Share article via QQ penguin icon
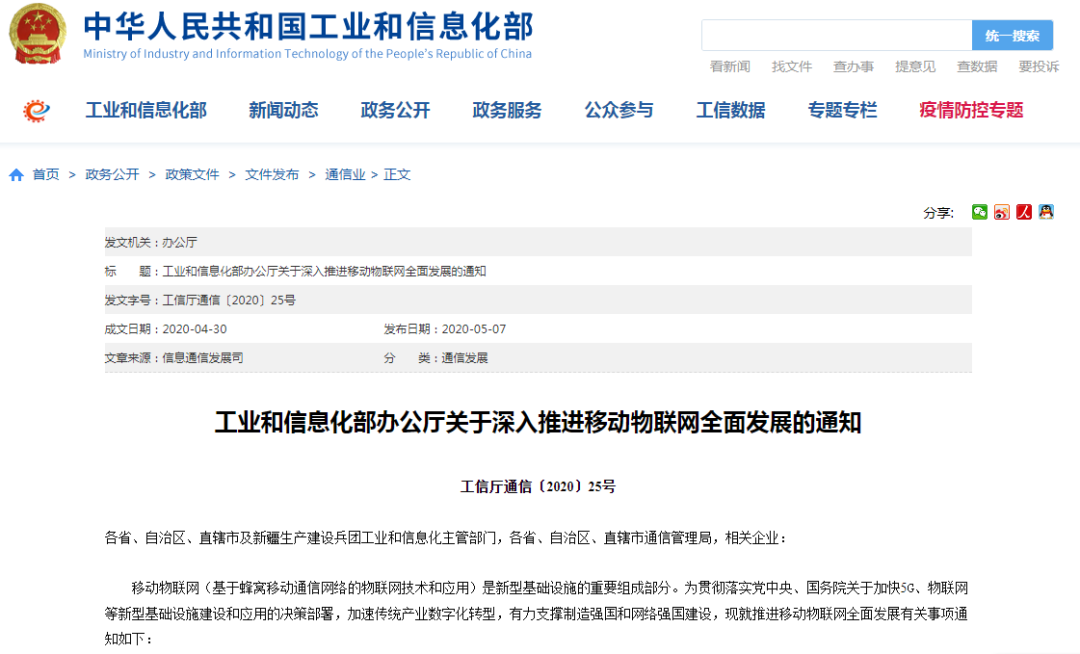This screenshot has width=1080, height=654. point(1046,212)
